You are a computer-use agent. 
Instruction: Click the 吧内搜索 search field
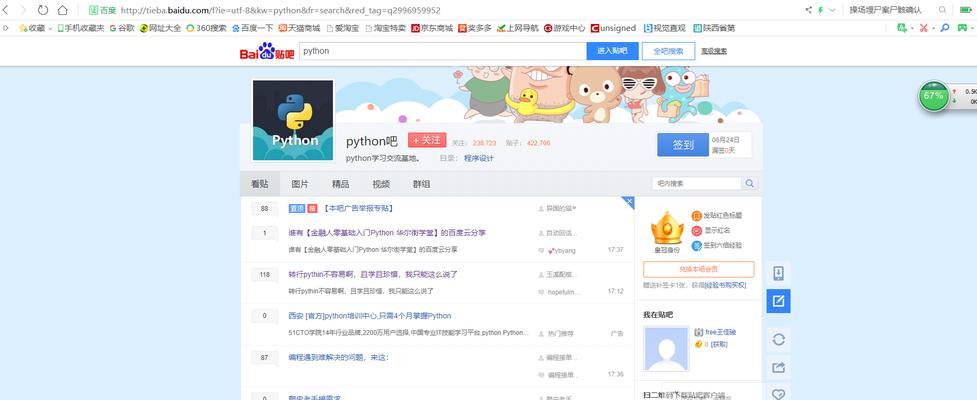697,183
